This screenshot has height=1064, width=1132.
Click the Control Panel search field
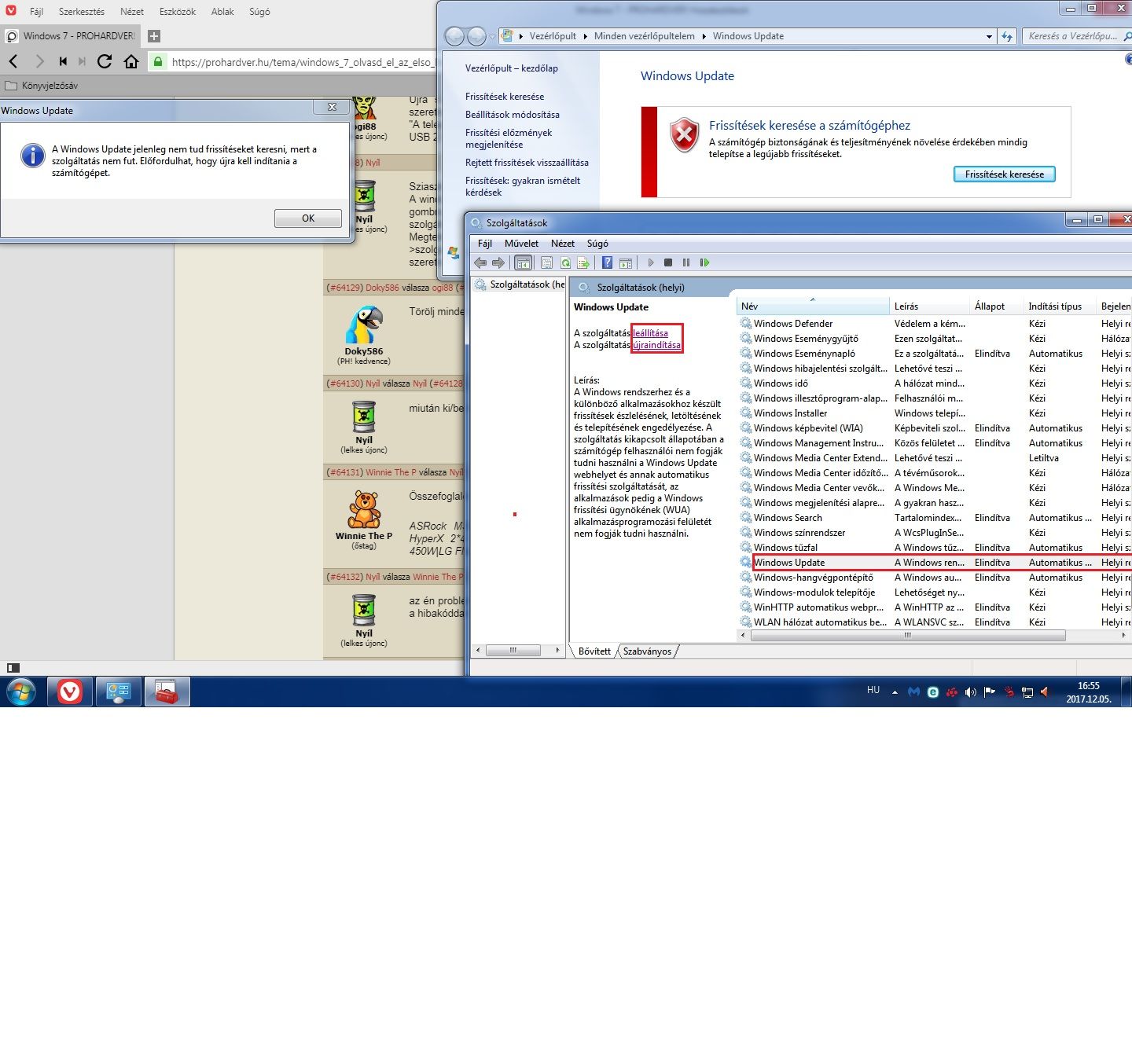1075,36
